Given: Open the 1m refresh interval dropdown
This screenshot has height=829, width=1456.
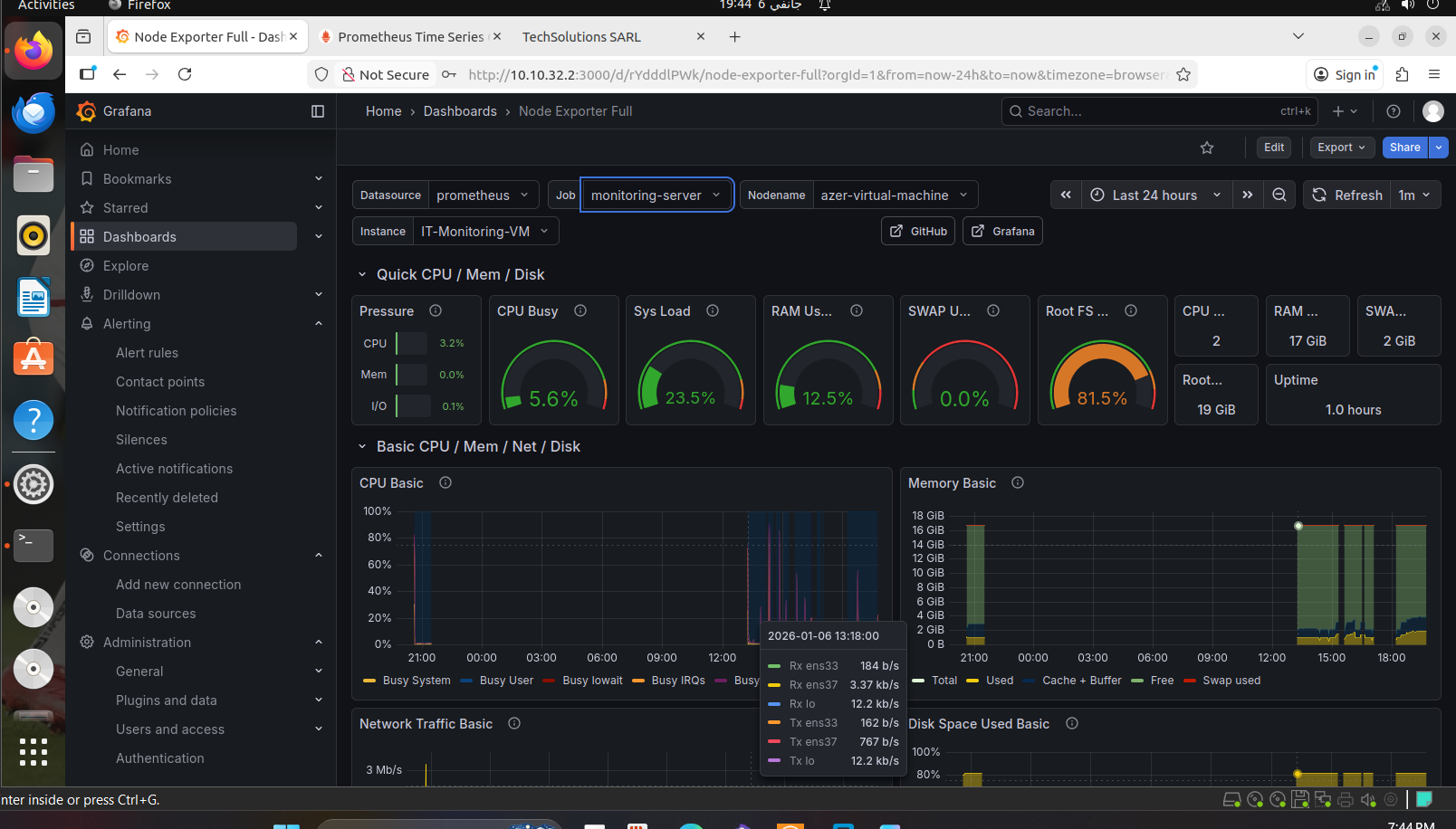Looking at the screenshot, I should click(x=1414, y=195).
